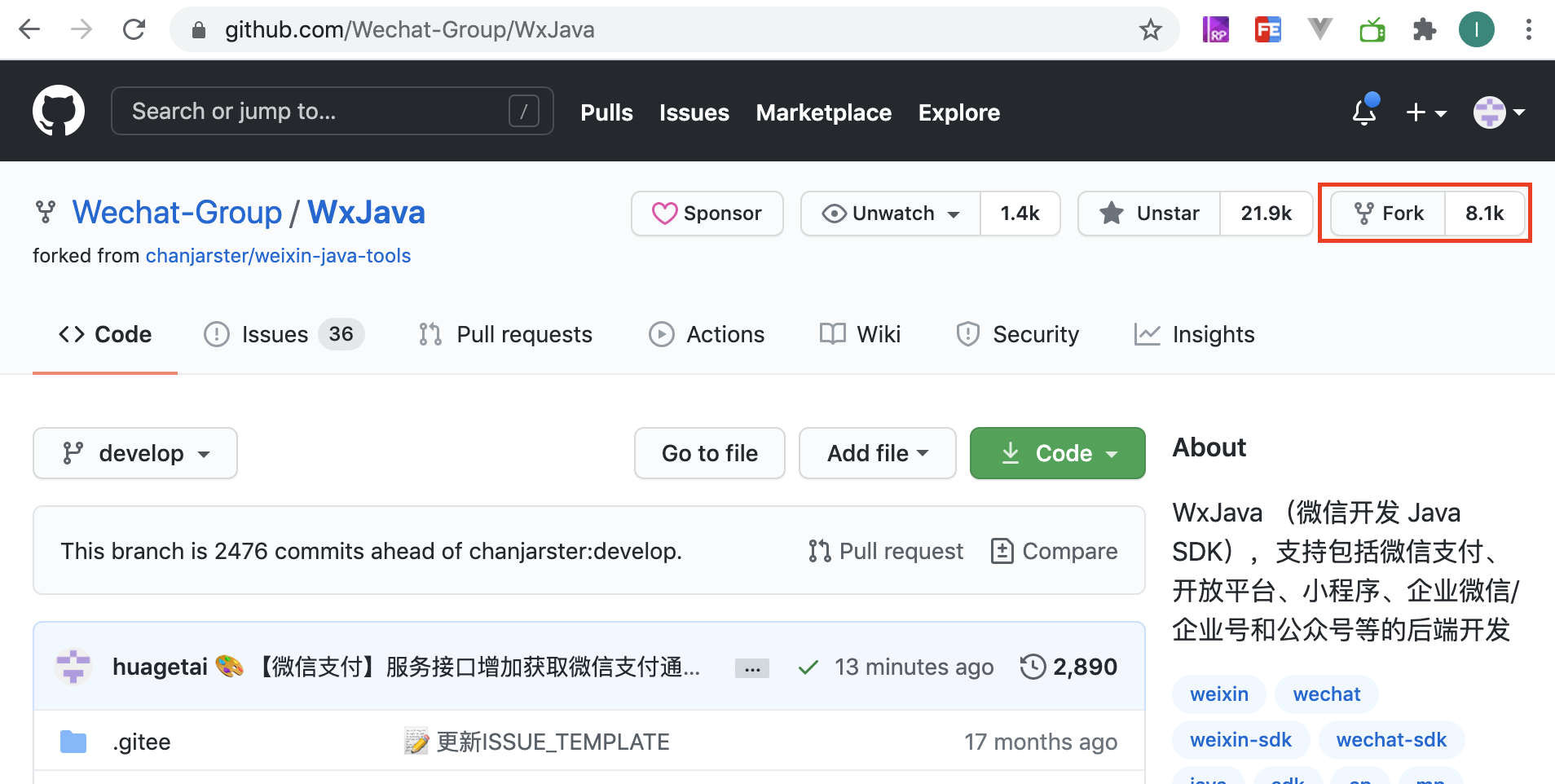Screen dimensions: 1555x784
Task: Reload the current page
Action: [x=134, y=30]
